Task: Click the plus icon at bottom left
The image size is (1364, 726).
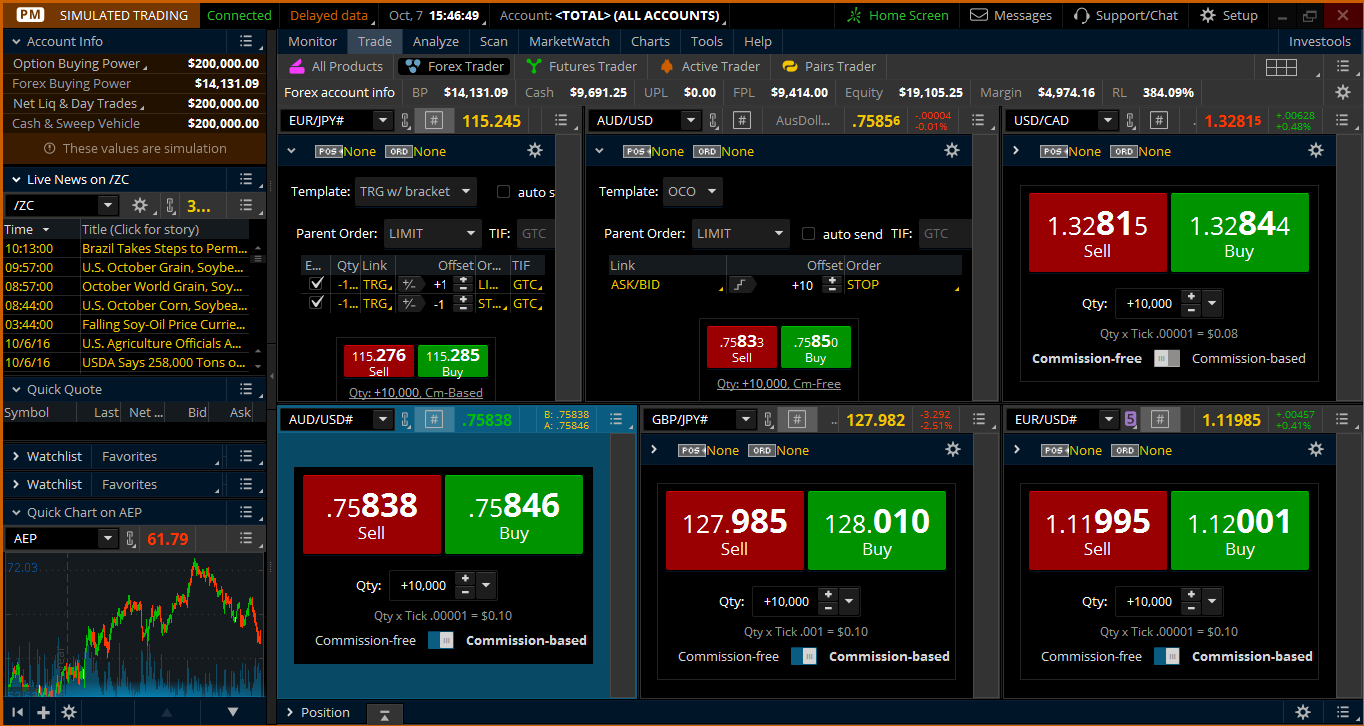Action: (43, 712)
